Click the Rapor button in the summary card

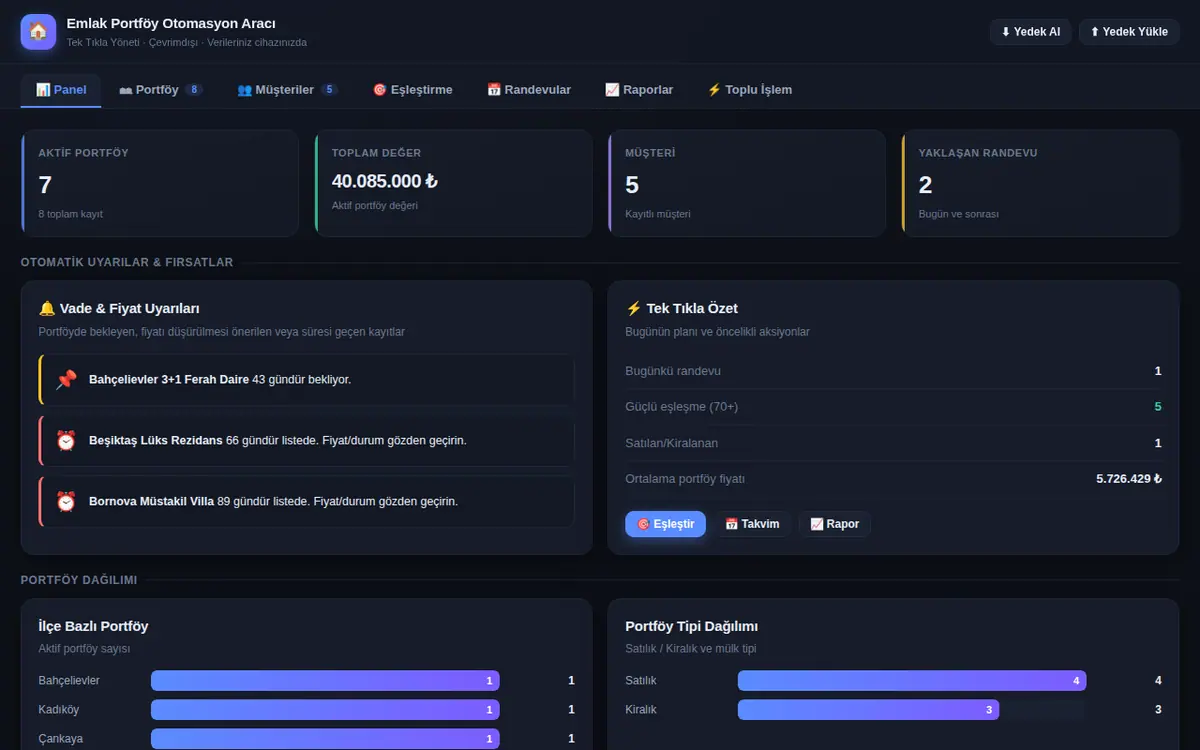pos(835,524)
